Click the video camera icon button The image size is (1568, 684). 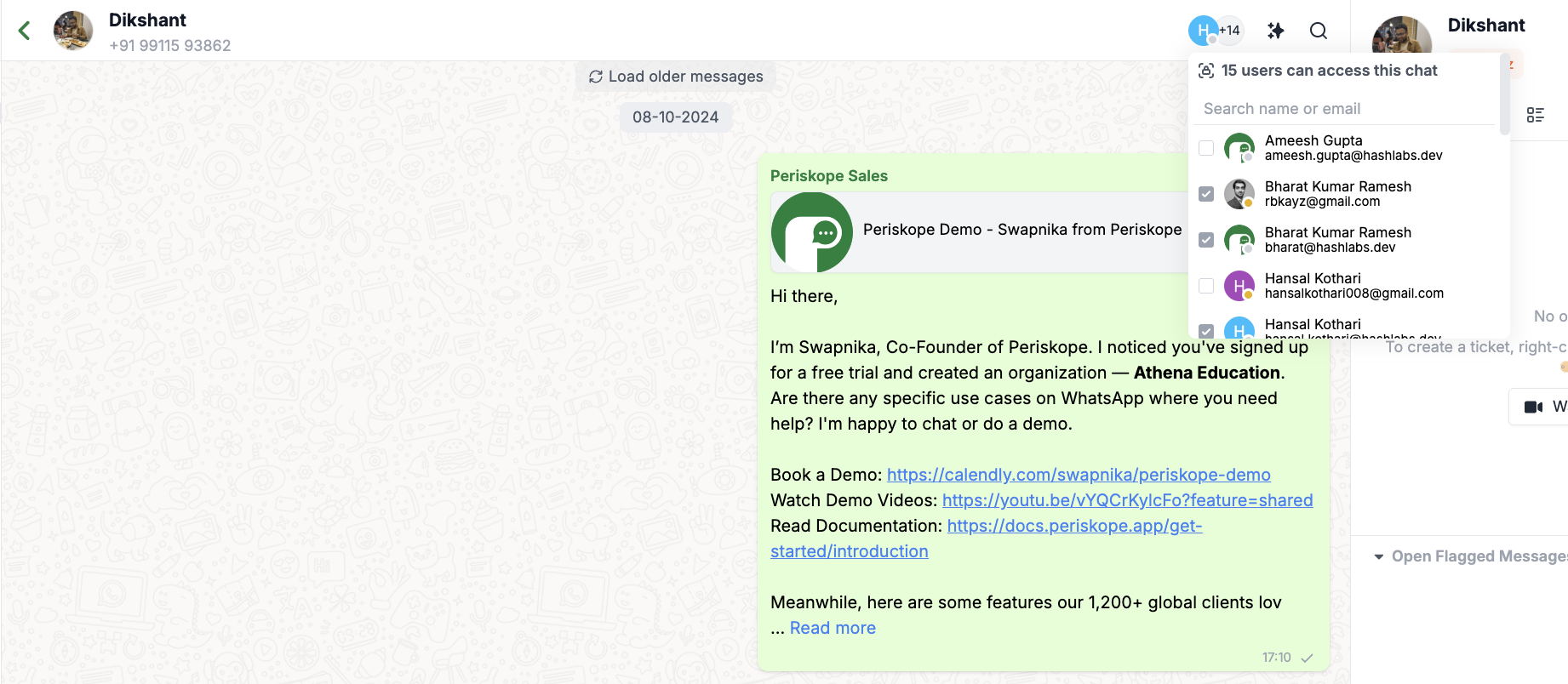pos(1534,407)
